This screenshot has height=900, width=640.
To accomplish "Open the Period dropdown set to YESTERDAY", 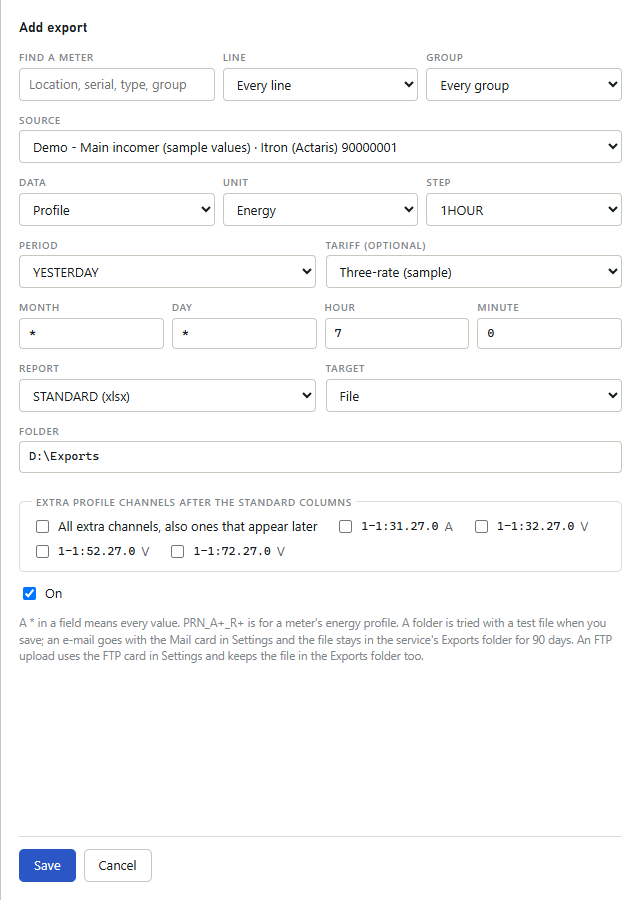I will 167,271.
